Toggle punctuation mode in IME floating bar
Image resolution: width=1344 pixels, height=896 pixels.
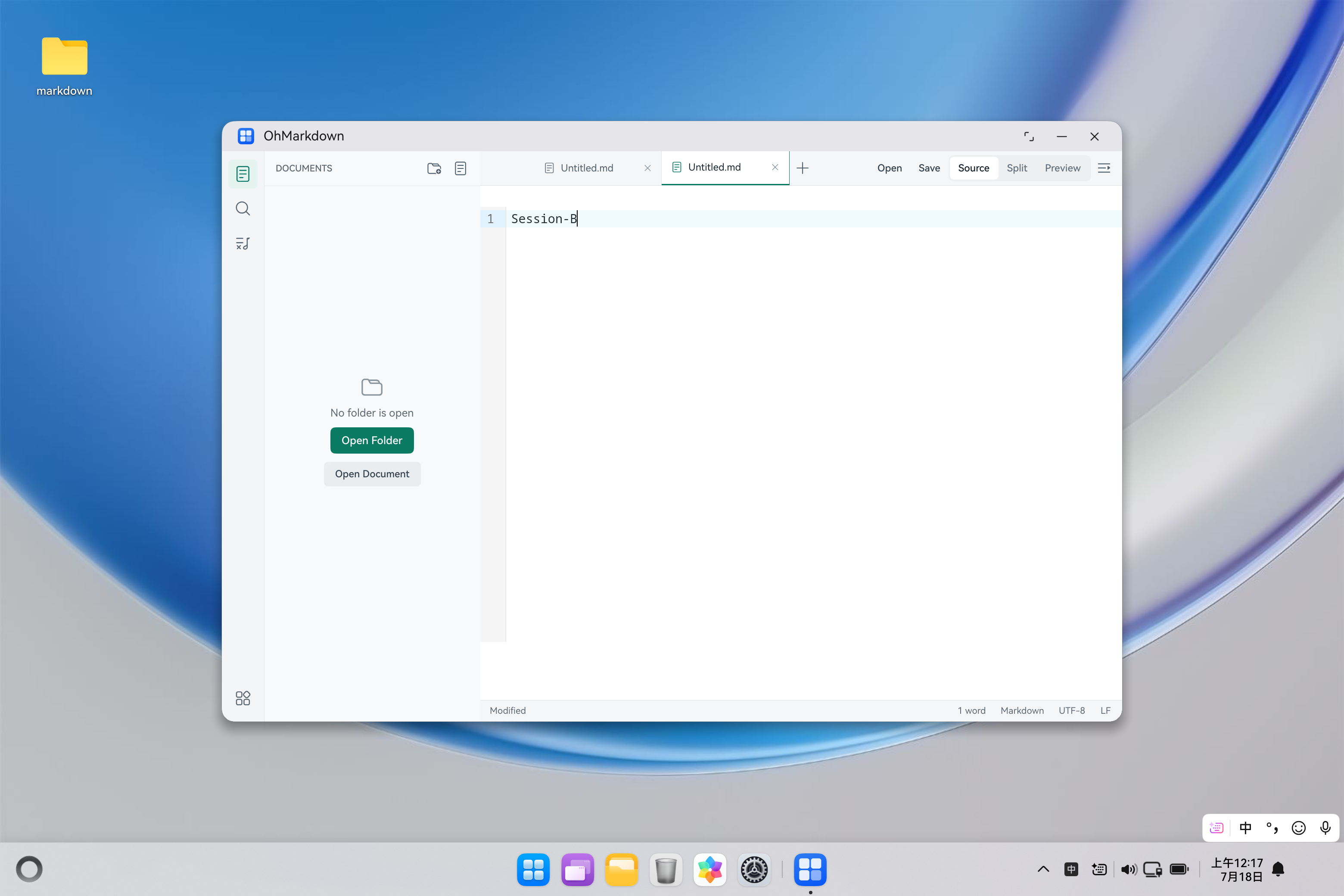point(1272,828)
